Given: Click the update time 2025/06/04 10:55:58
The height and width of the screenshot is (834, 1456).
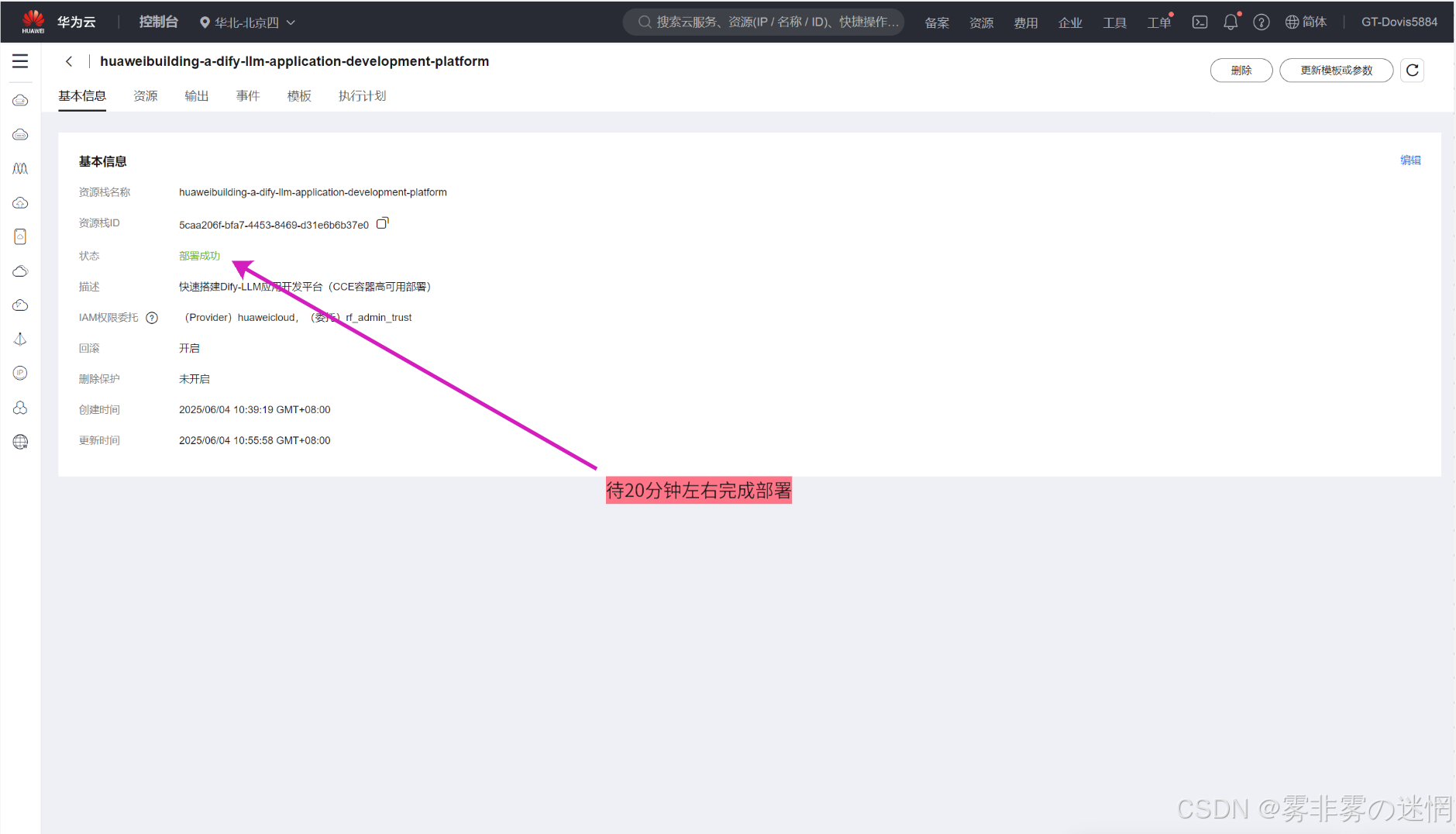Looking at the screenshot, I should coord(255,441).
